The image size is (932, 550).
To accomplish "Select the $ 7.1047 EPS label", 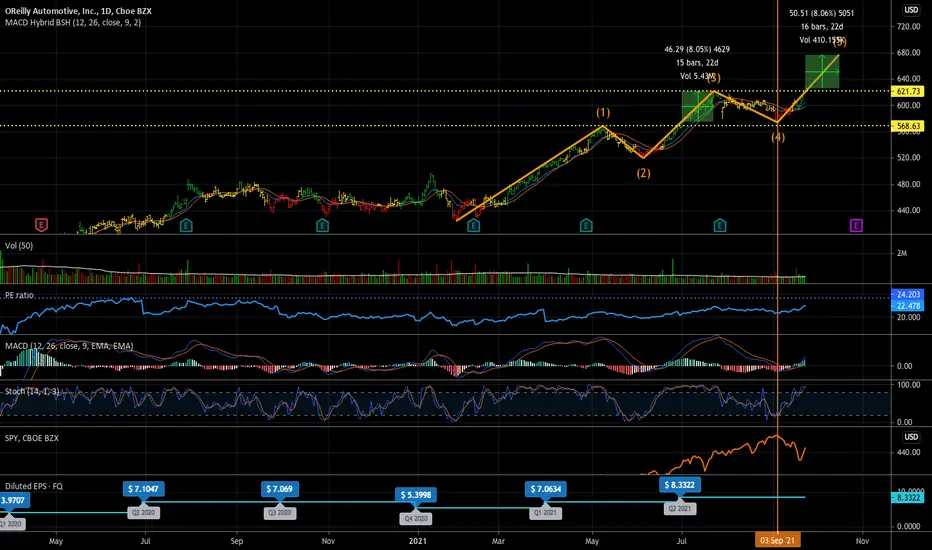I will click(x=143, y=489).
